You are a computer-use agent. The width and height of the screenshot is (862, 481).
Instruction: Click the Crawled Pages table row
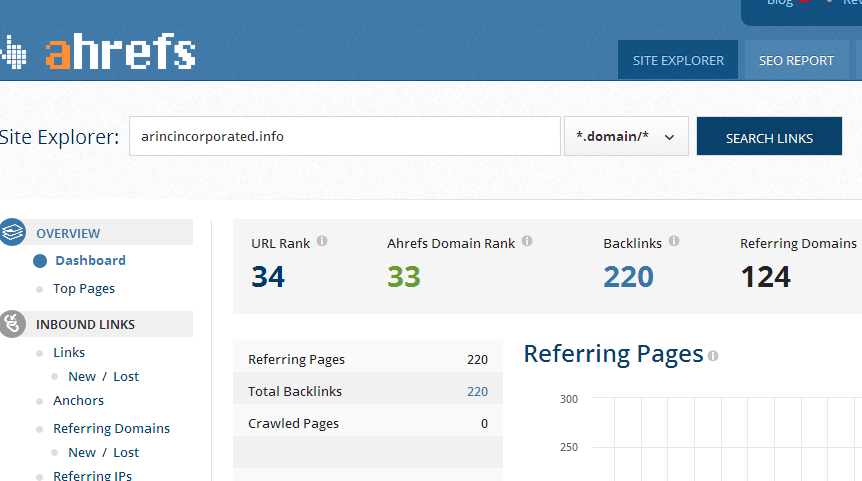point(368,423)
